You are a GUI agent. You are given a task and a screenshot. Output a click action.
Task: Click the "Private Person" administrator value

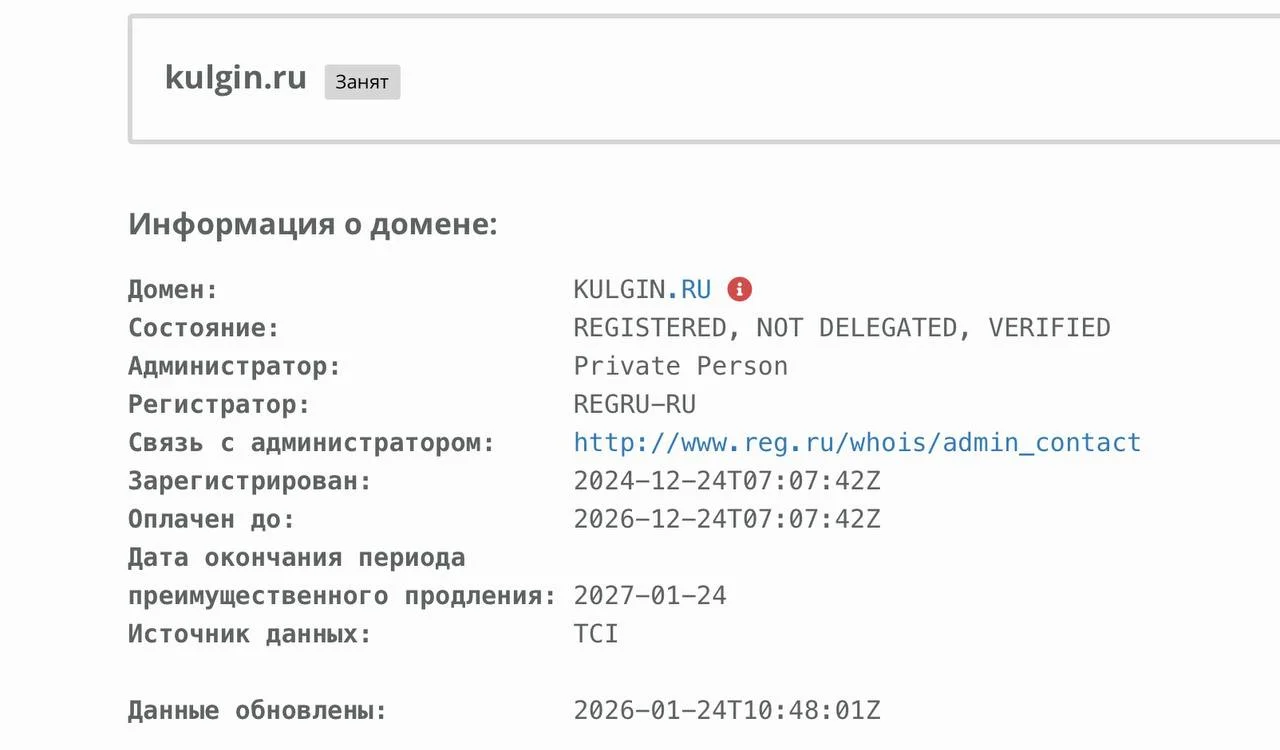pyautogui.click(x=680, y=366)
